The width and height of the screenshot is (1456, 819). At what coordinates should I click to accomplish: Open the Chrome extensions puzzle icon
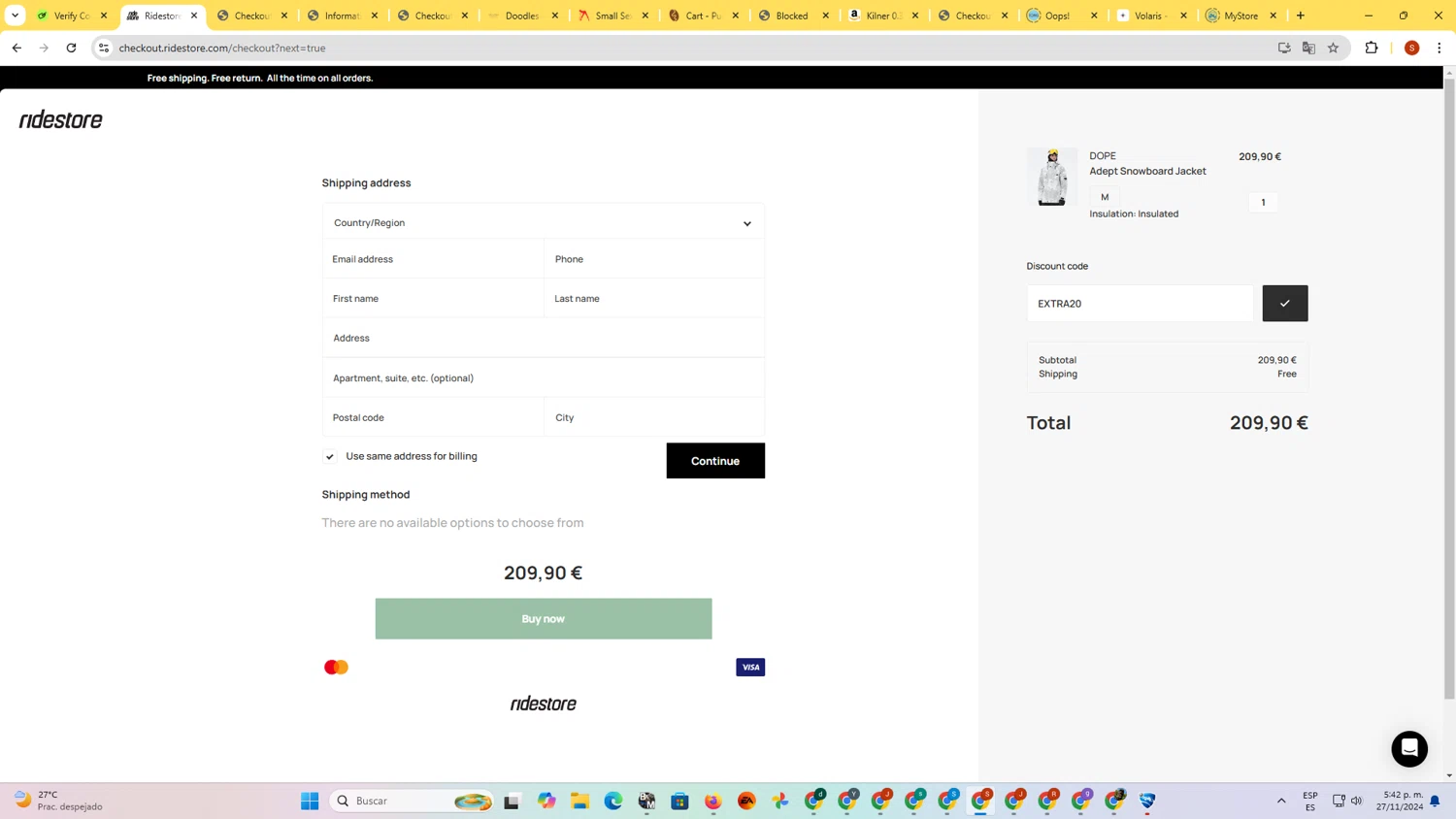(1371, 48)
